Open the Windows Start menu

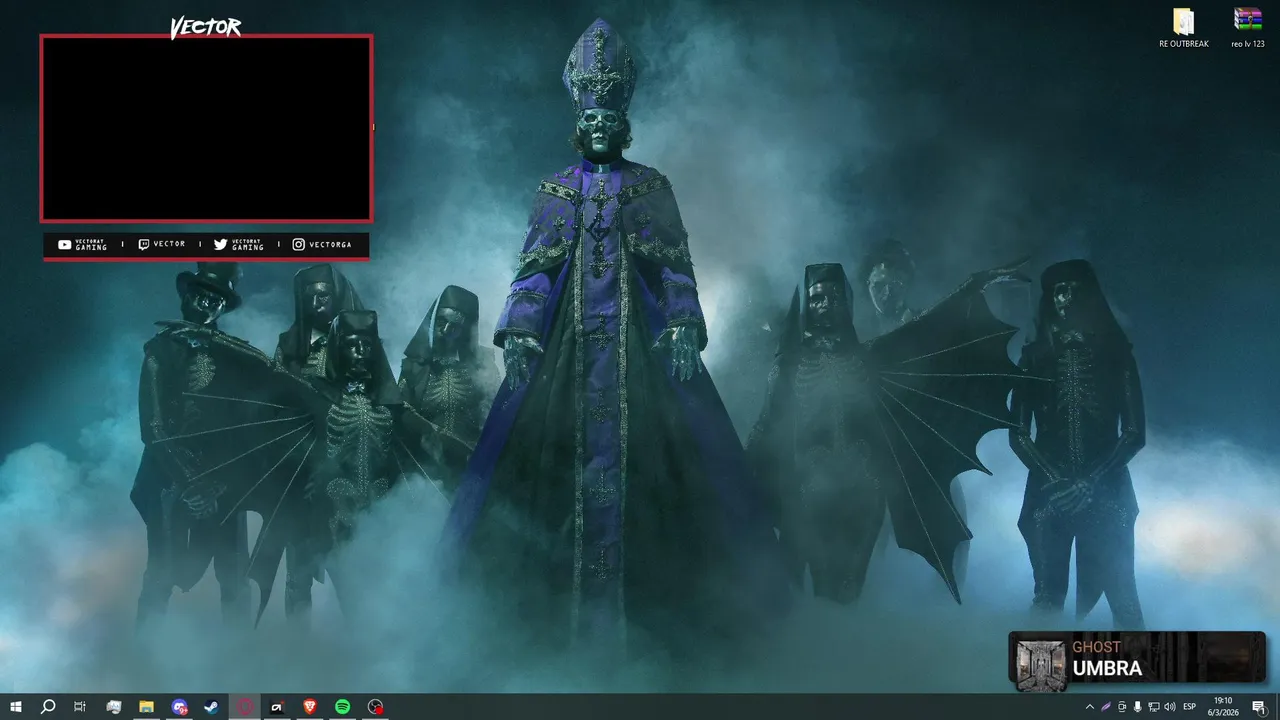pyautogui.click(x=15, y=707)
